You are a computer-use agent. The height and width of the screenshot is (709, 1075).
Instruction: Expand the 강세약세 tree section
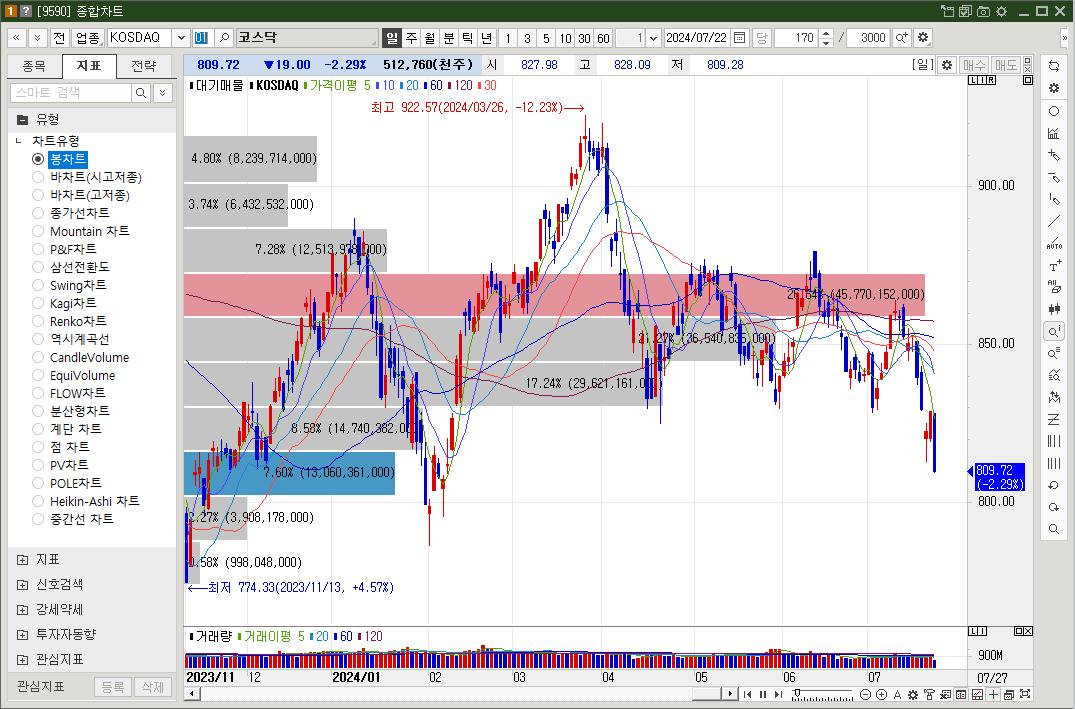(x=23, y=610)
